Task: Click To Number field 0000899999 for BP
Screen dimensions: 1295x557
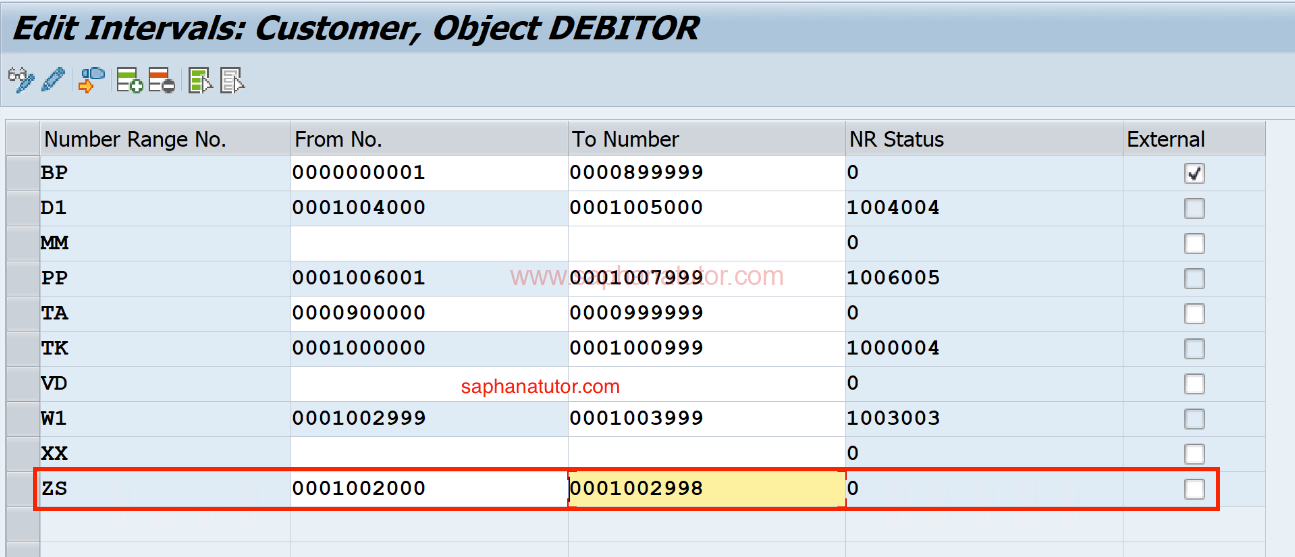Action: (706, 173)
